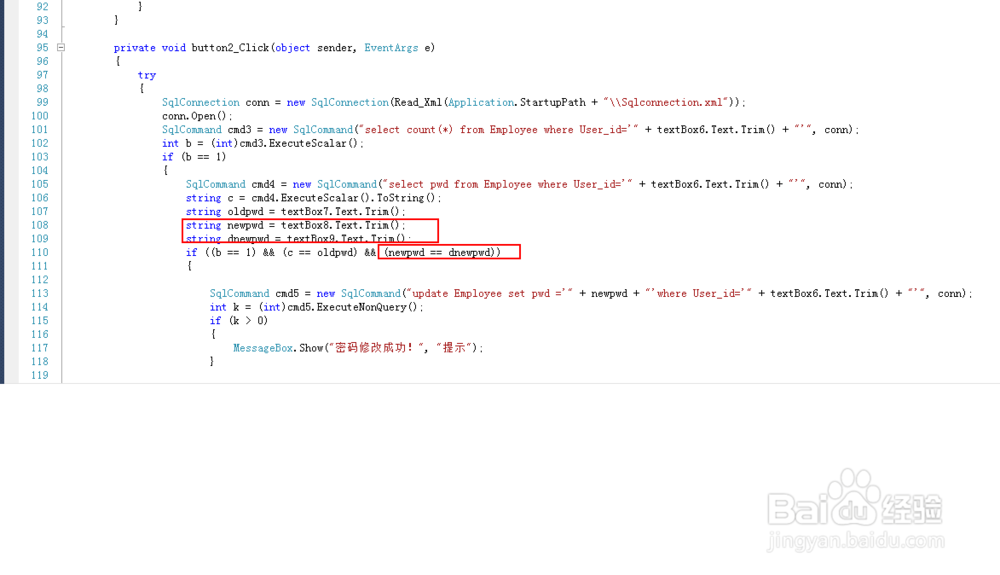
Task: Click line number 110 in gutter
Action: [x=40, y=252]
